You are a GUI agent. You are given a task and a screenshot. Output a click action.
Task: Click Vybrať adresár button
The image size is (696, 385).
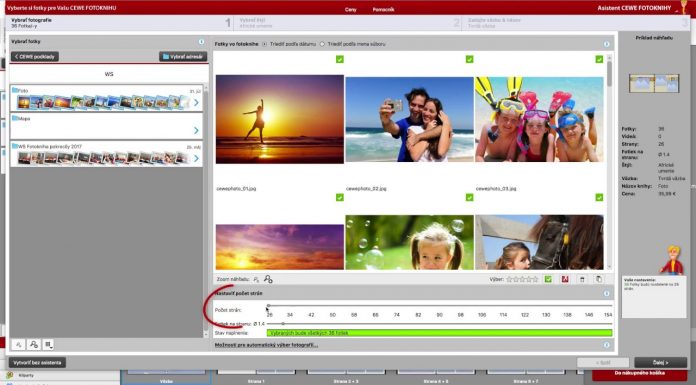183,56
